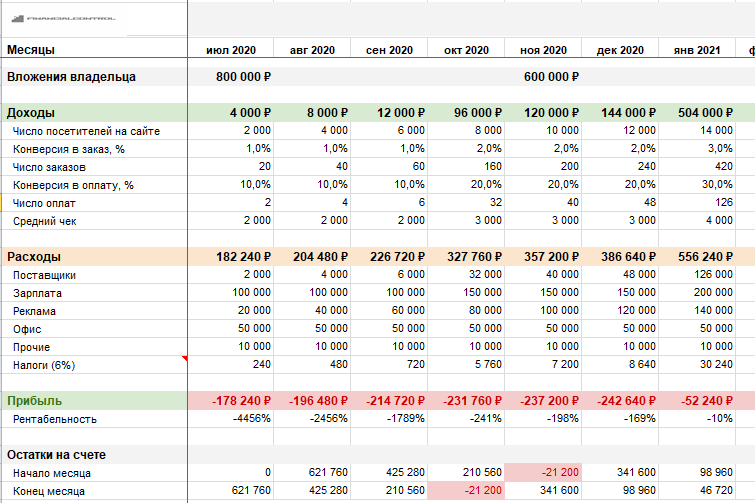The image size is (755, 503).
Task: Click the 'Число заказов' row label
Action: tap(49, 167)
